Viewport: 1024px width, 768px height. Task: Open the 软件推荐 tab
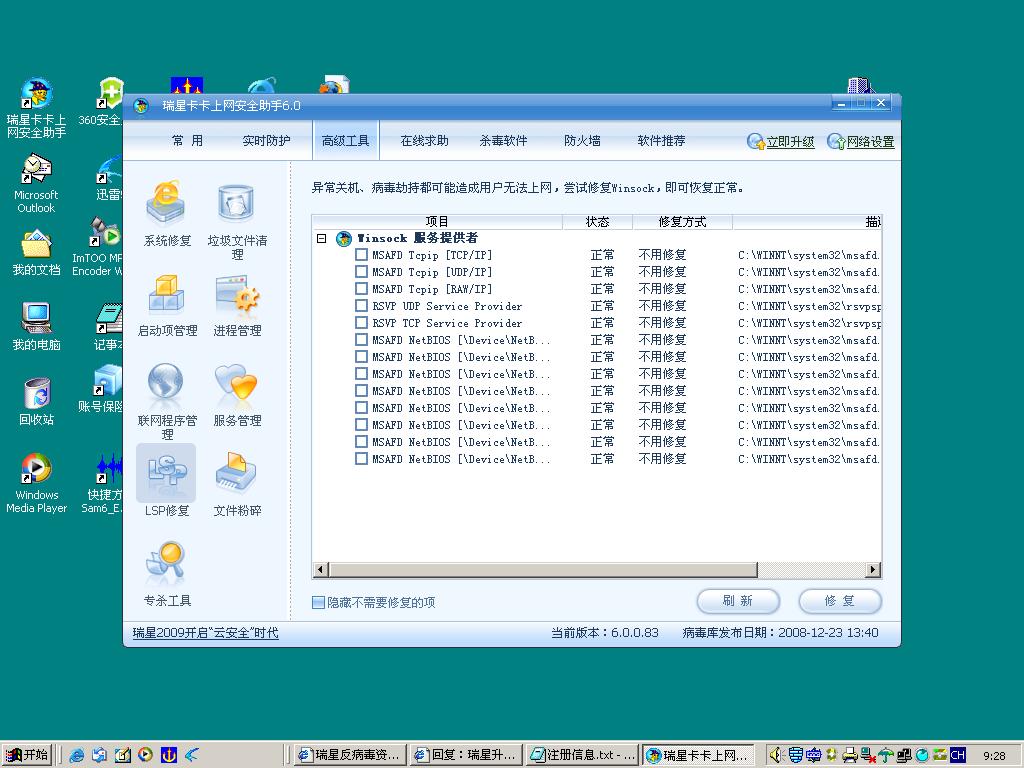[662, 140]
